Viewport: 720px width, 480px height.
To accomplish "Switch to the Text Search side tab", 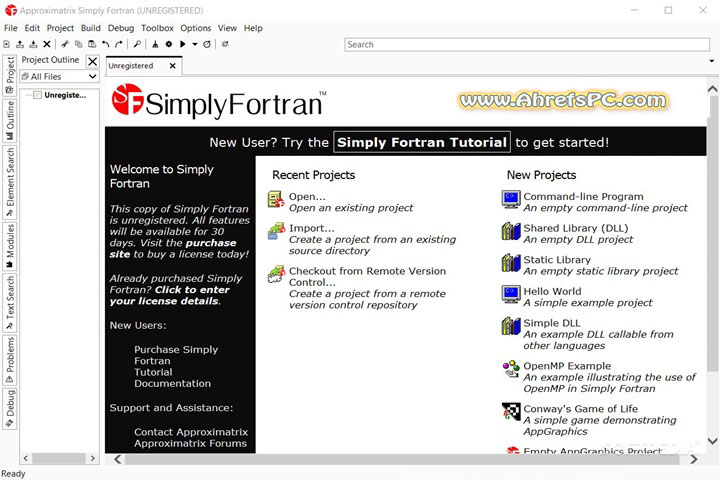I will pyautogui.click(x=10, y=303).
